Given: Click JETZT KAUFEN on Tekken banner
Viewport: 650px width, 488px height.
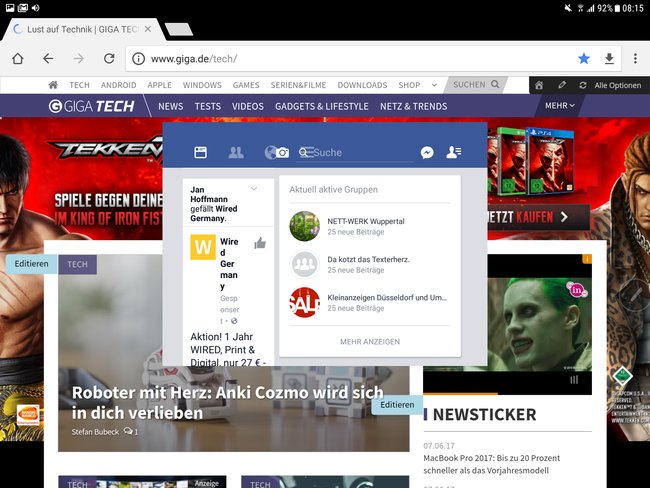Looking at the screenshot, I should click(538, 217).
